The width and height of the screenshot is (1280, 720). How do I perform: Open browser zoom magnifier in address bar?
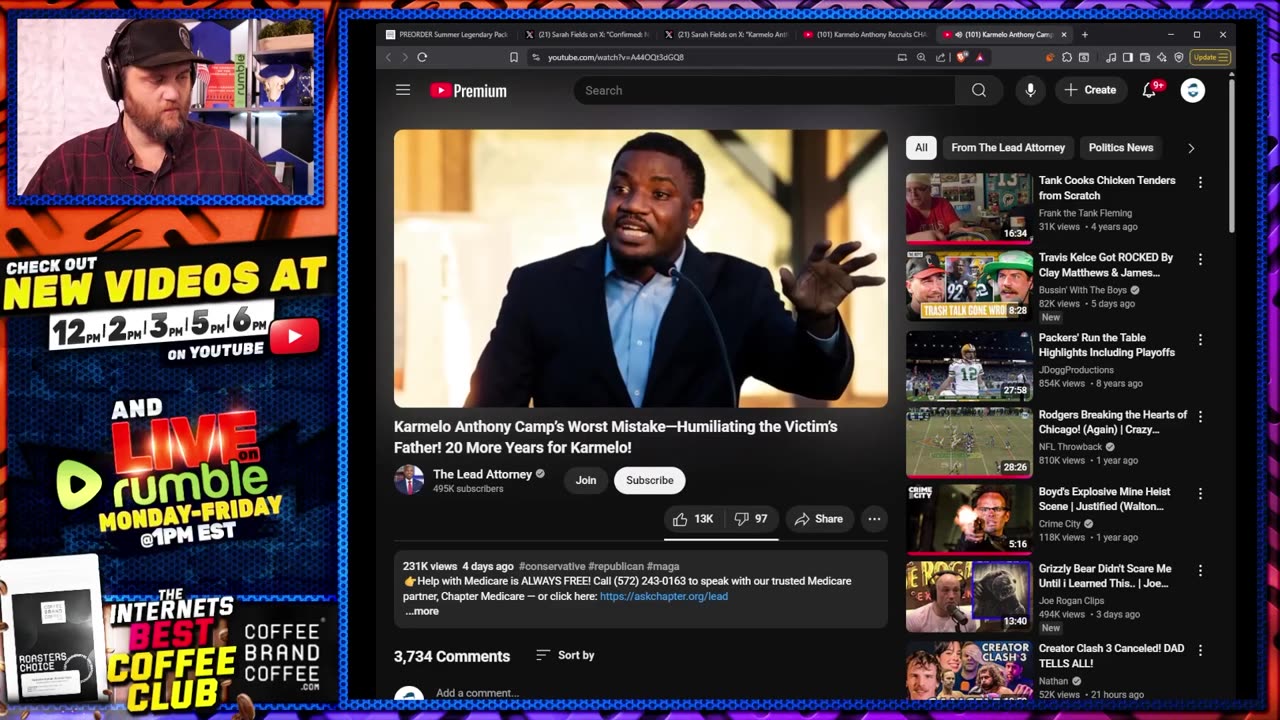click(921, 57)
